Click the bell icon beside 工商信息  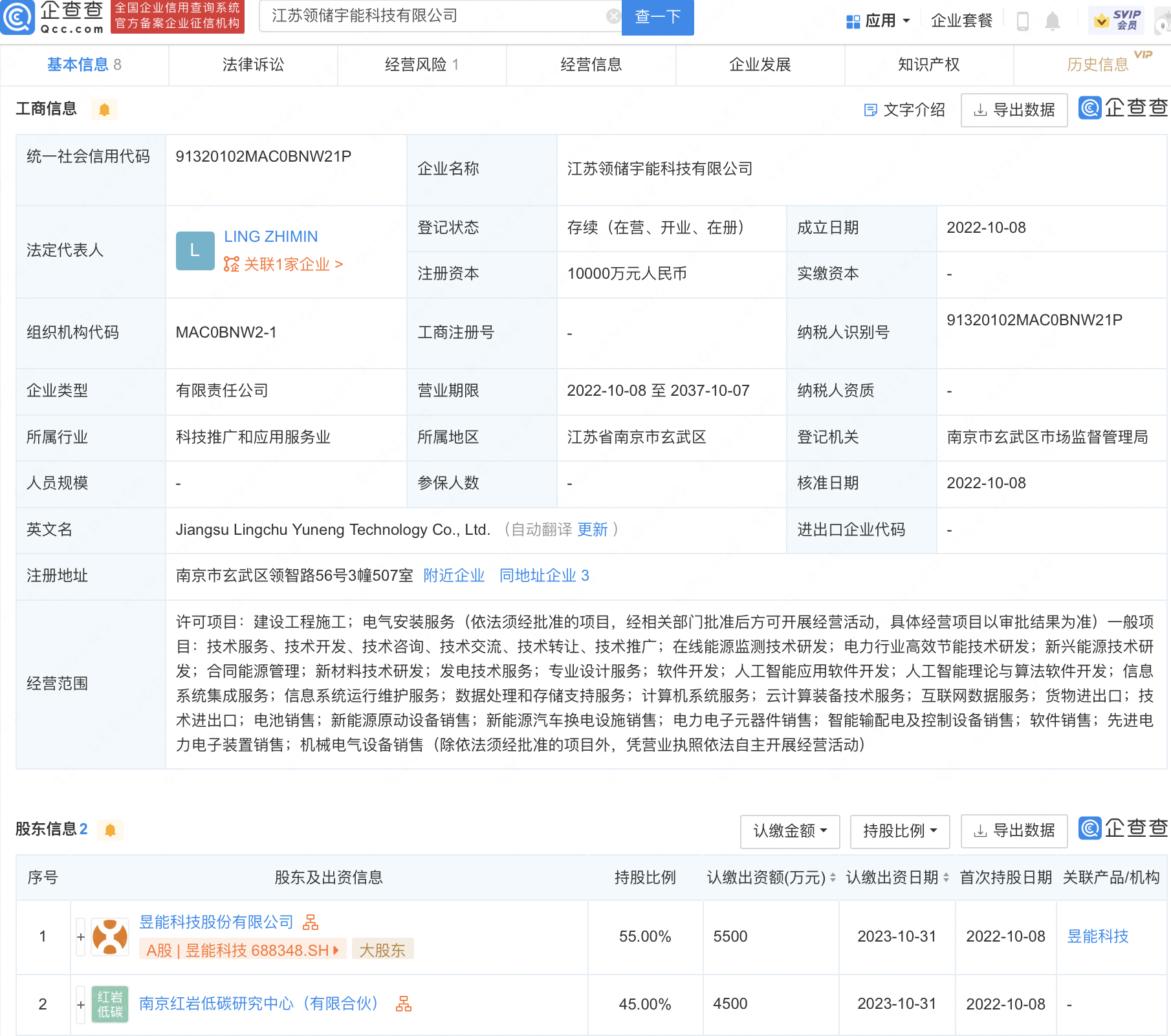coord(104,109)
